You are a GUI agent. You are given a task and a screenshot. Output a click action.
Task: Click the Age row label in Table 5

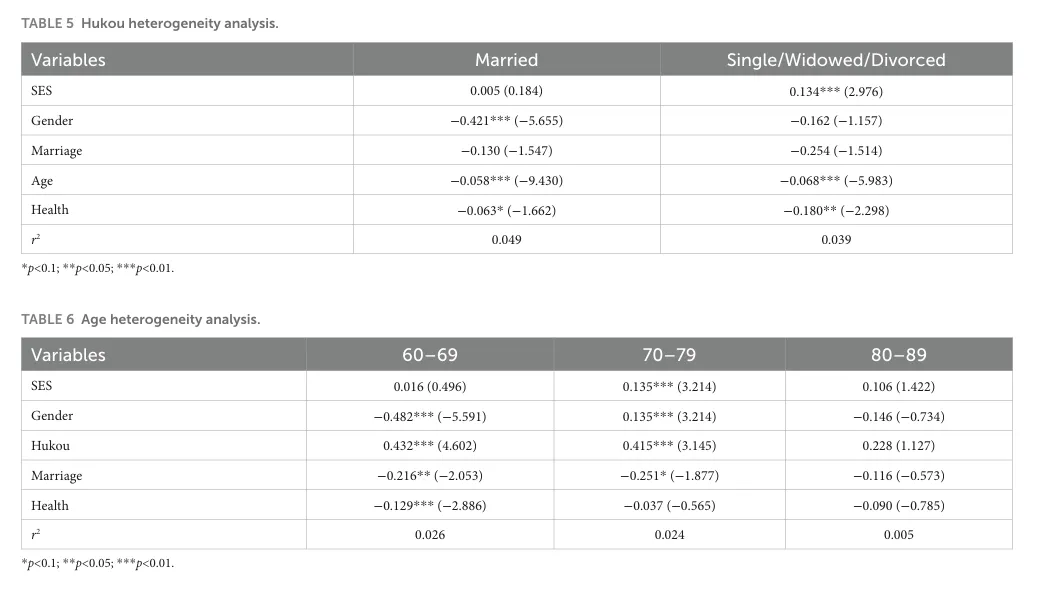[42, 181]
